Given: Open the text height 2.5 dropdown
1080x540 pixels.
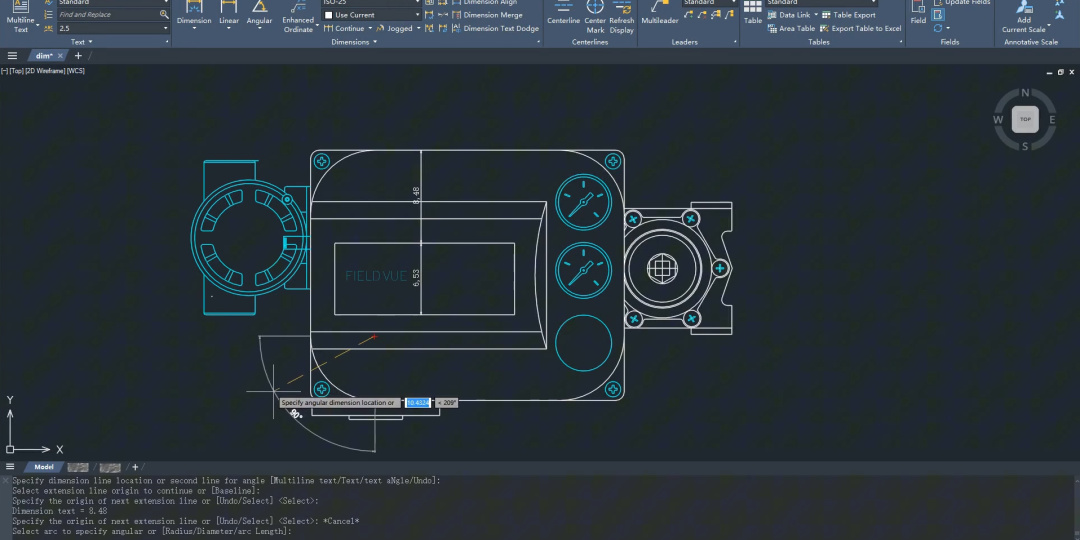Looking at the screenshot, I should (x=166, y=28).
